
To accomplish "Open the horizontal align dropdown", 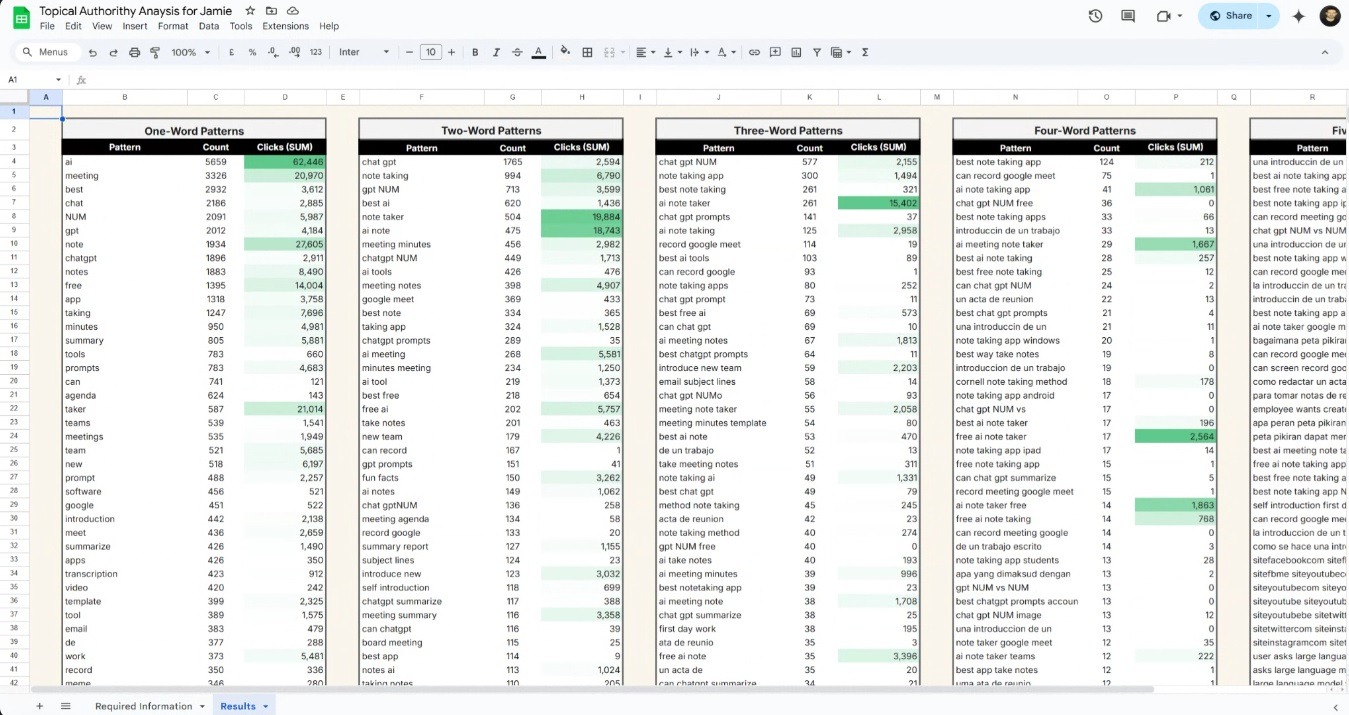I will click(x=645, y=52).
